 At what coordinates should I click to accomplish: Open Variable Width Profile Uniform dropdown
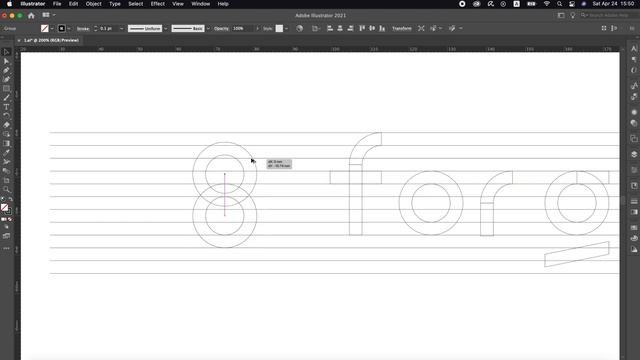pos(165,29)
